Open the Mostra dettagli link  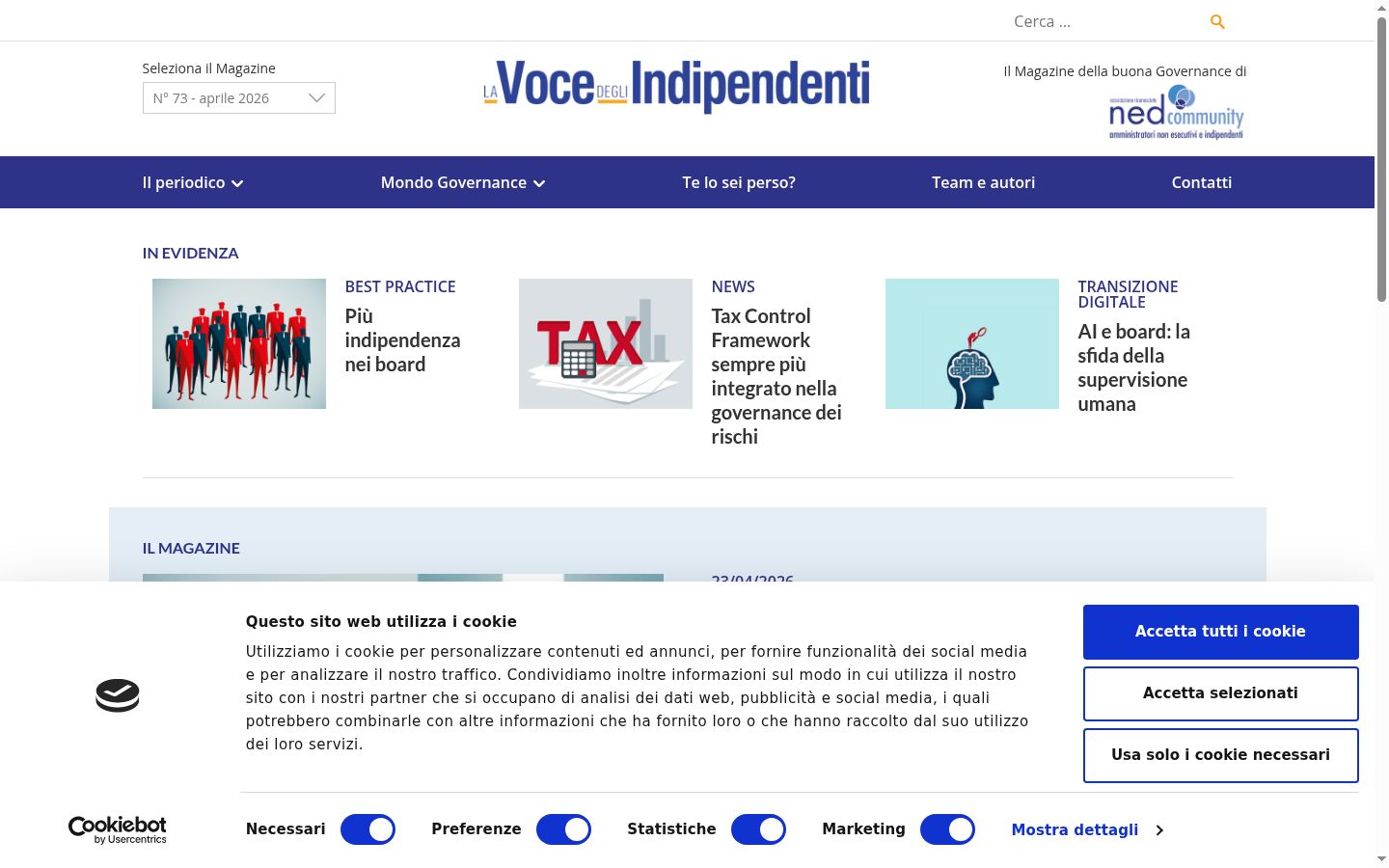click(x=1075, y=829)
